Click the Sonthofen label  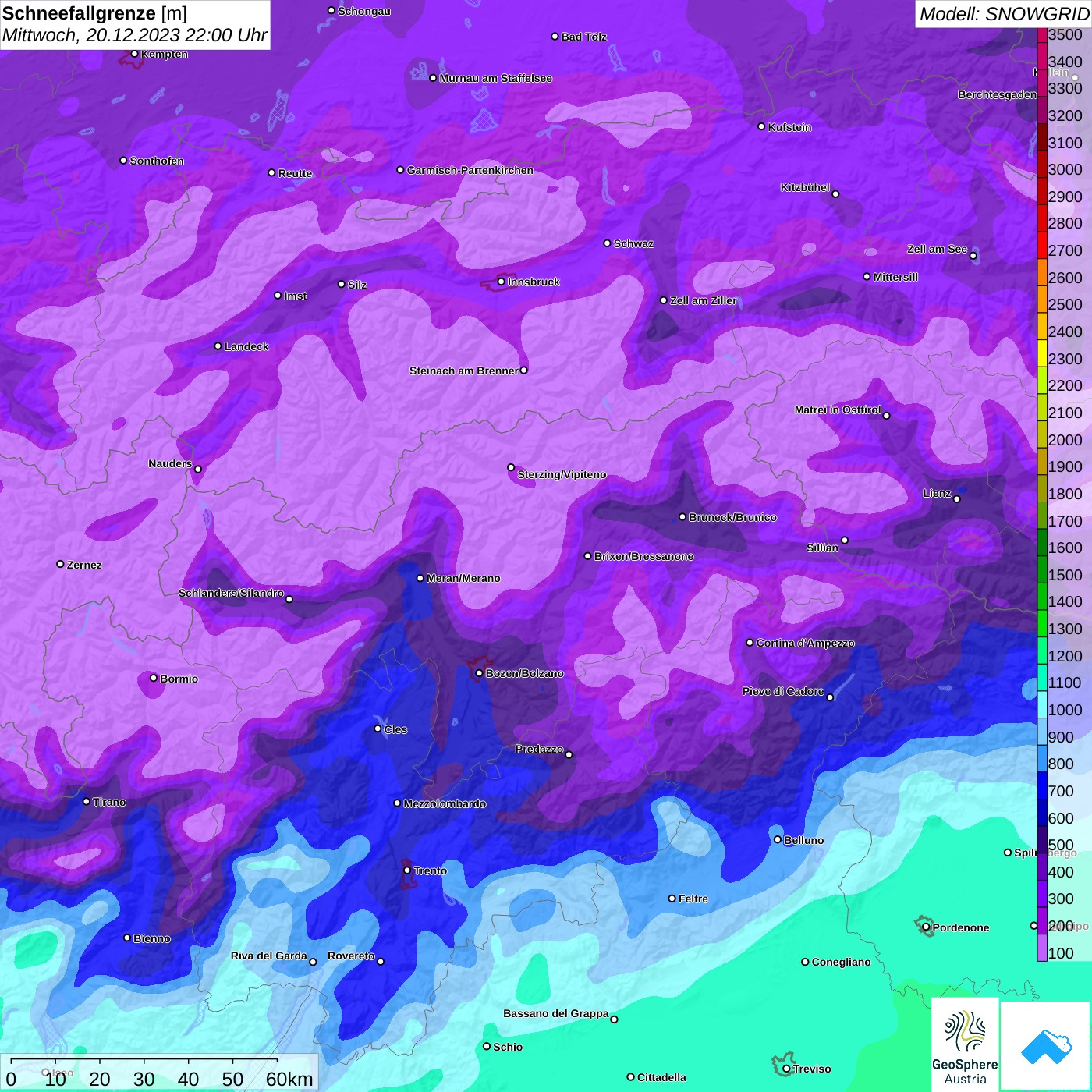pyautogui.click(x=157, y=161)
